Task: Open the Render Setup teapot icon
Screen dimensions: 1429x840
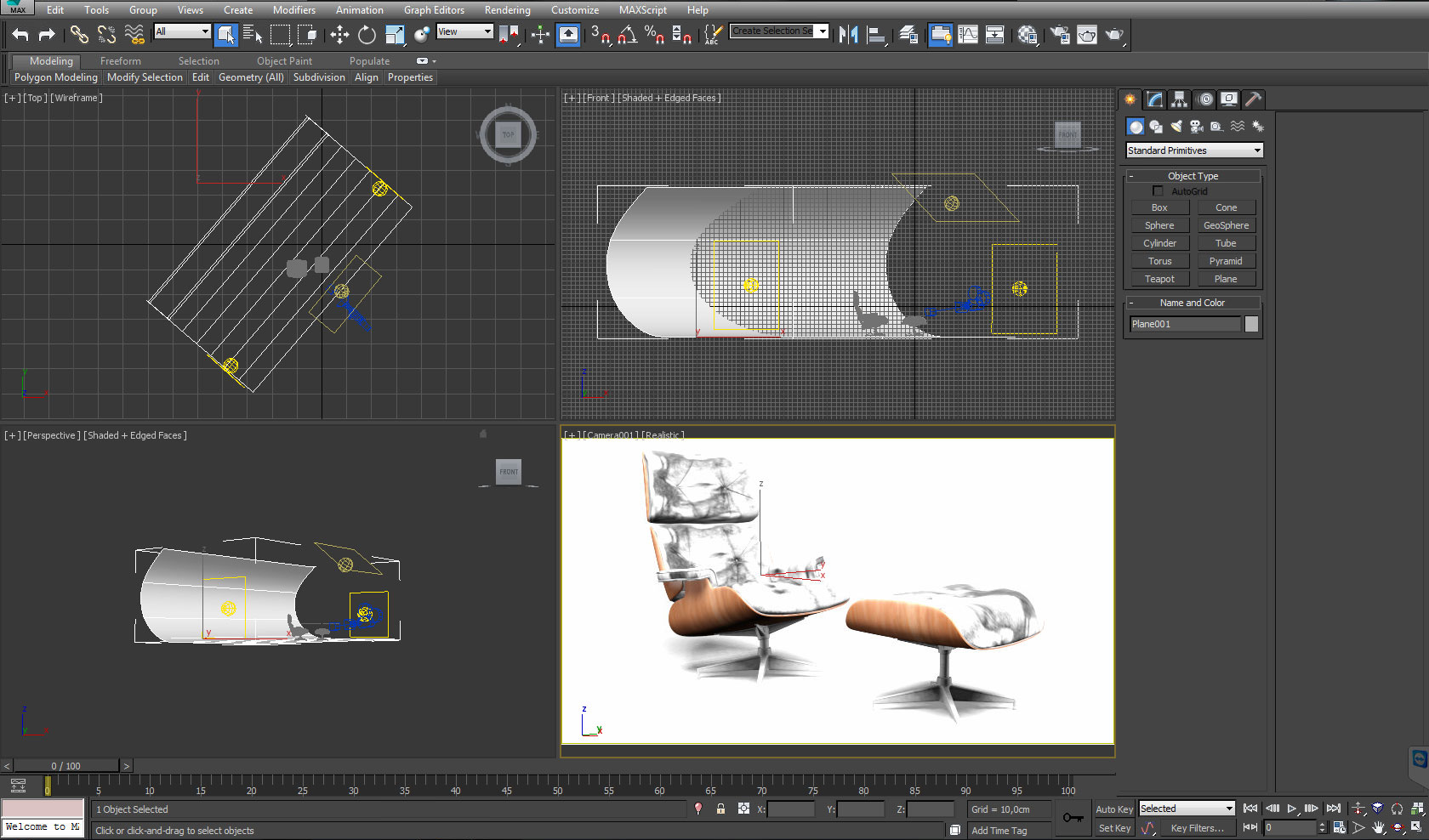Action: click(1060, 35)
